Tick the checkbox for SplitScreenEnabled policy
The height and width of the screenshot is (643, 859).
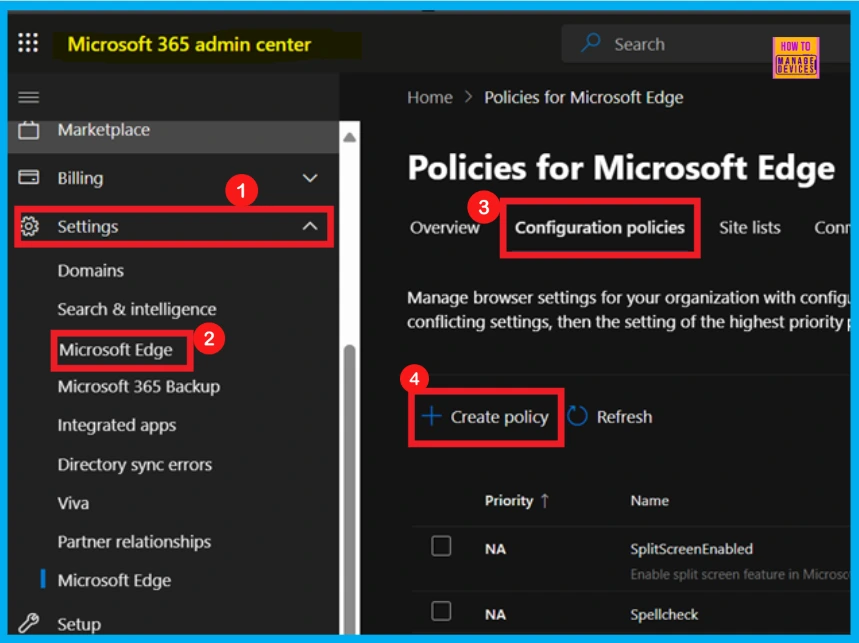[441, 546]
